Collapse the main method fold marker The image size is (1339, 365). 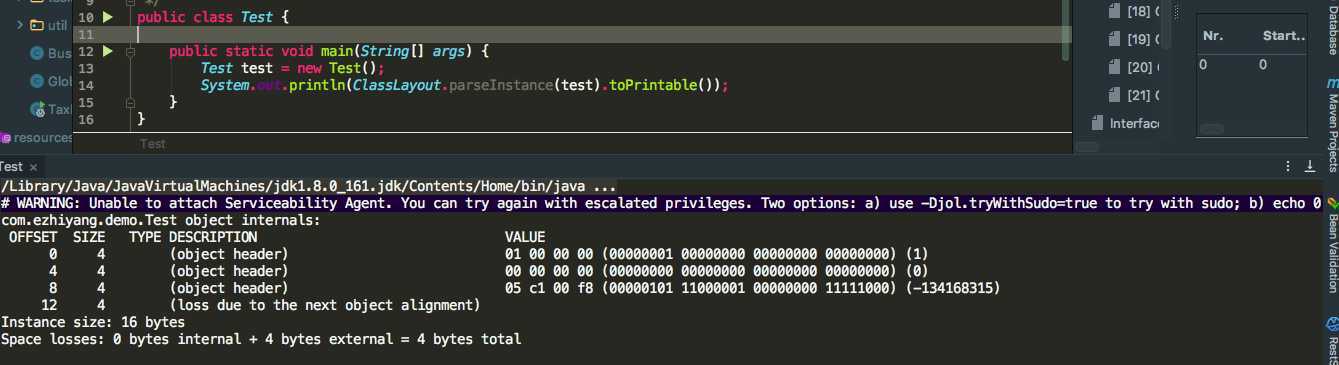click(x=130, y=51)
